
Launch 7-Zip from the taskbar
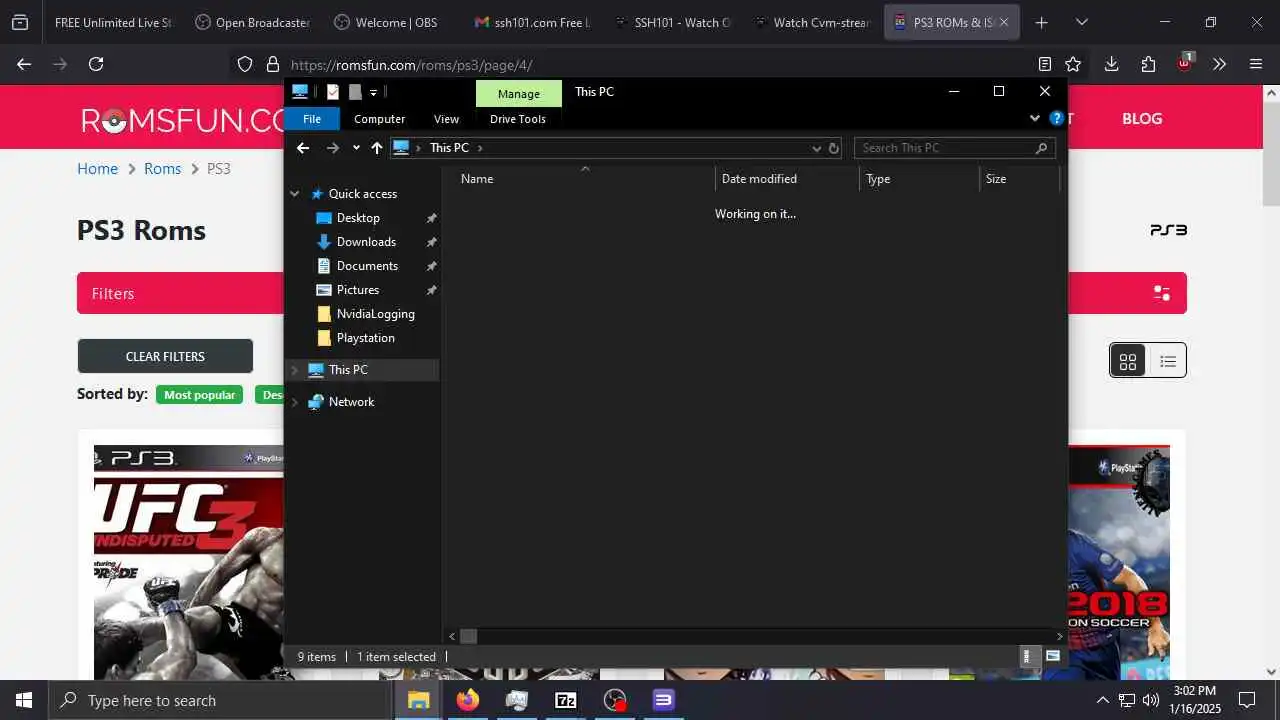coord(566,700)
